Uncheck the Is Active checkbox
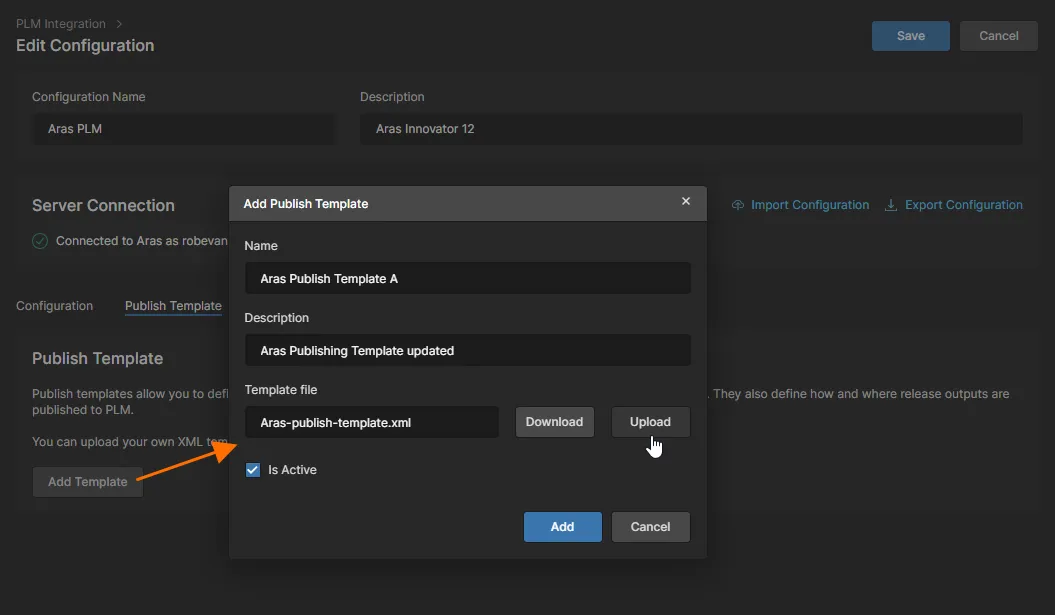 tap(253, 470)
